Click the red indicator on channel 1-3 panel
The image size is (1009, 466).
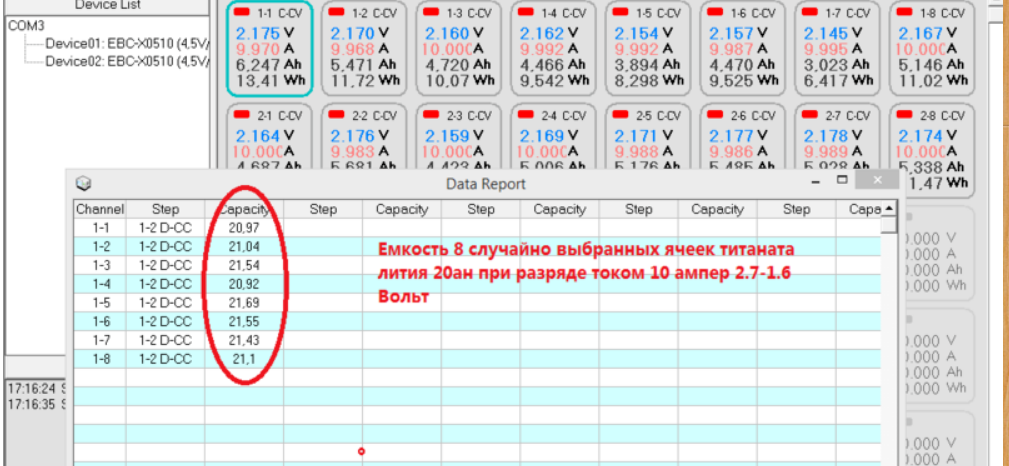coord(431,14)
